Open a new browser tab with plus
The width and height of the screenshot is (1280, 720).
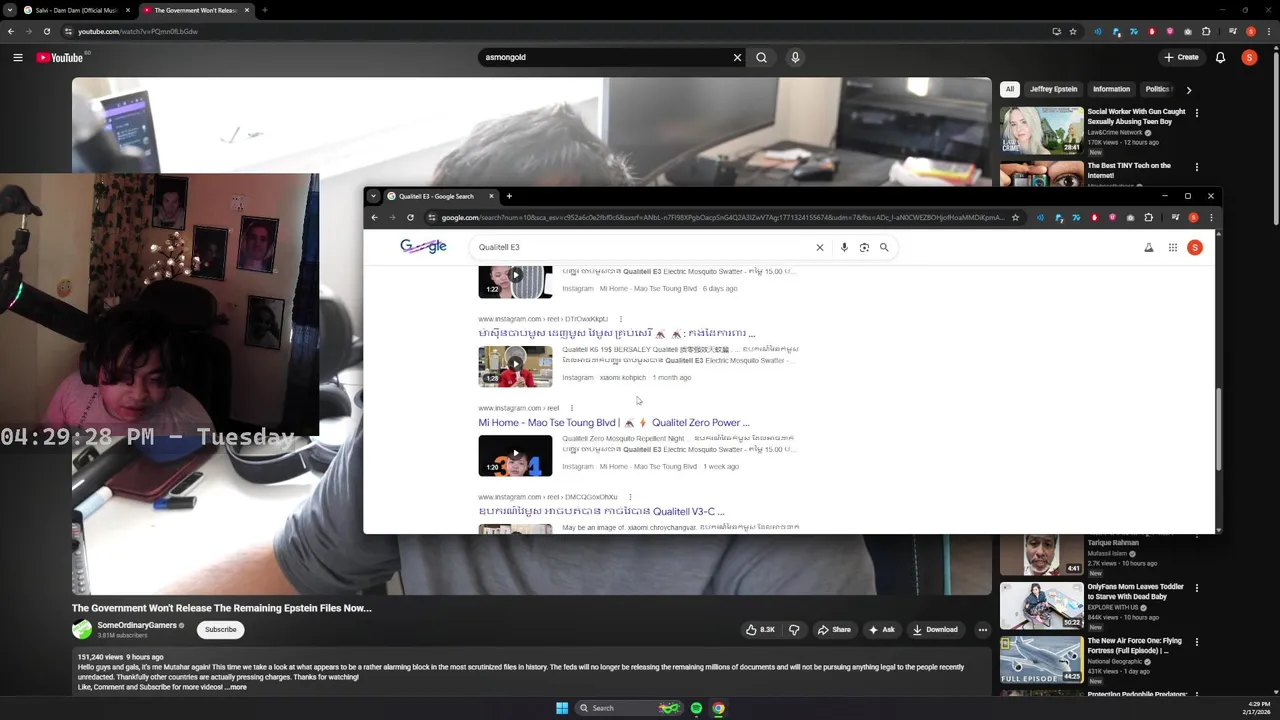[264, 10]
